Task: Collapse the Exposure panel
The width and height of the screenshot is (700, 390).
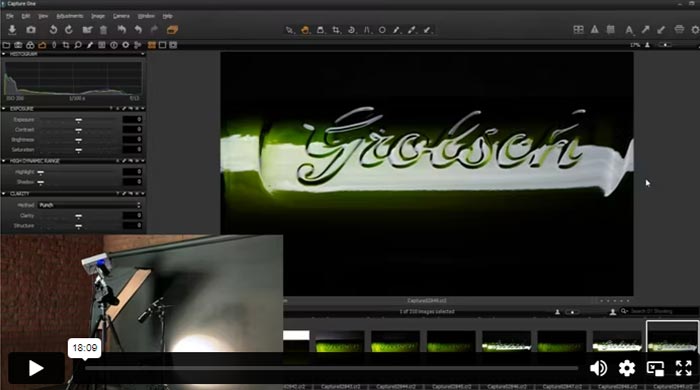Action: pos(4,108)
